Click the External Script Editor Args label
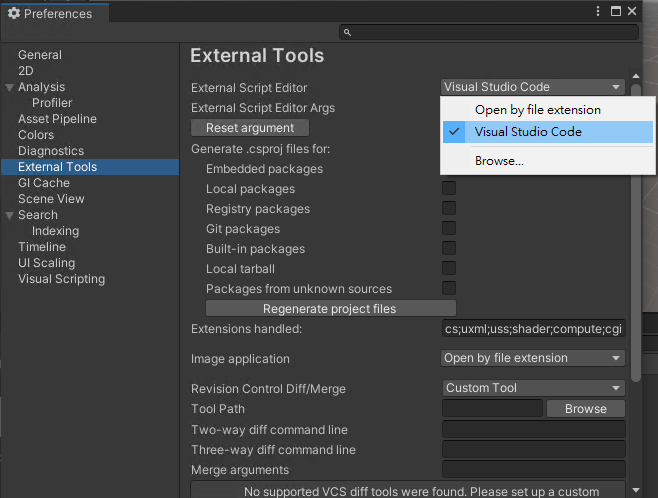Image resolution: width=658 pixels, height=498 pixels. pos(263,108)
